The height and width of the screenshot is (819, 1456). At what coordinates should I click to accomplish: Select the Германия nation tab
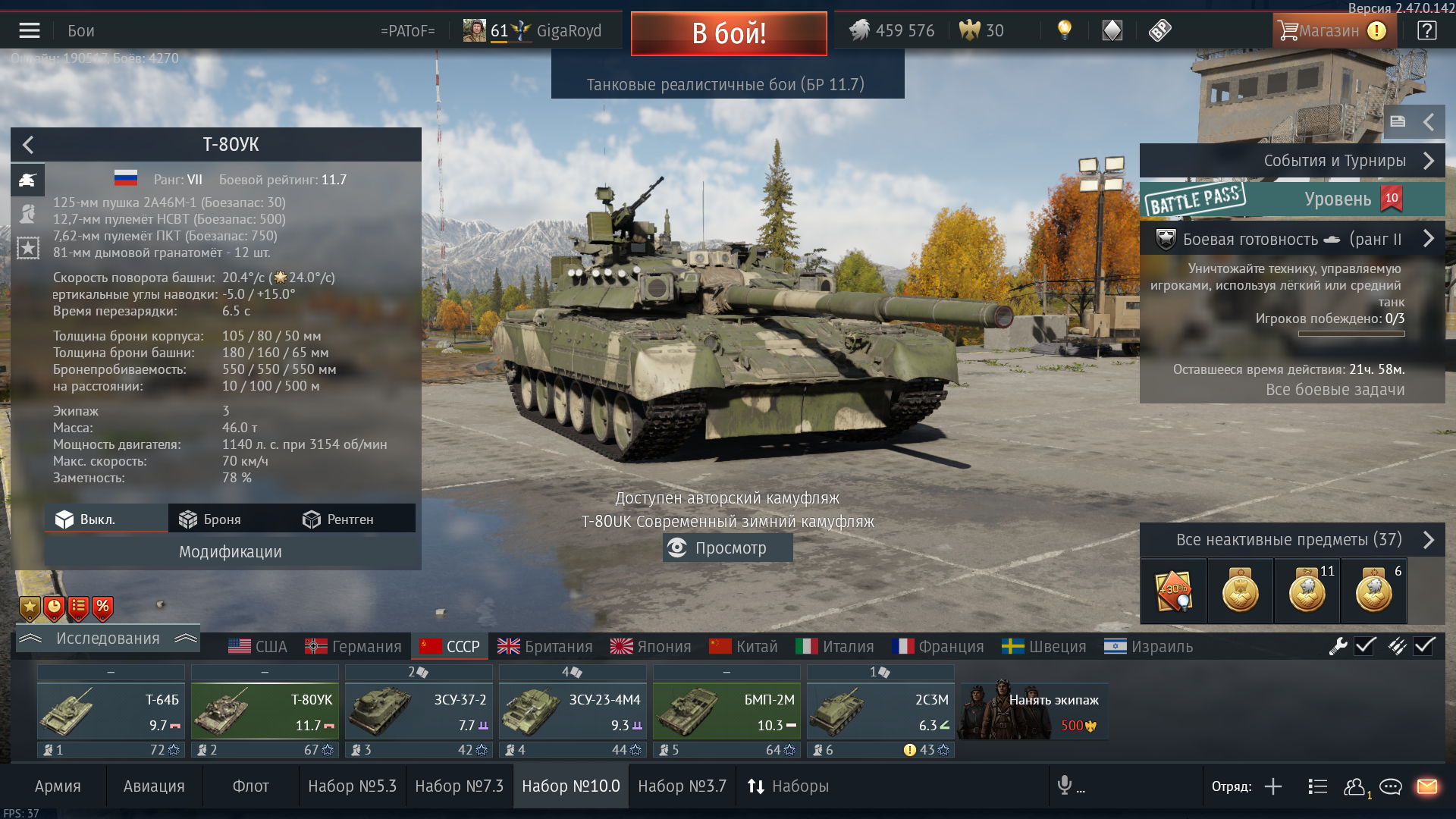(x=353, y=646)
